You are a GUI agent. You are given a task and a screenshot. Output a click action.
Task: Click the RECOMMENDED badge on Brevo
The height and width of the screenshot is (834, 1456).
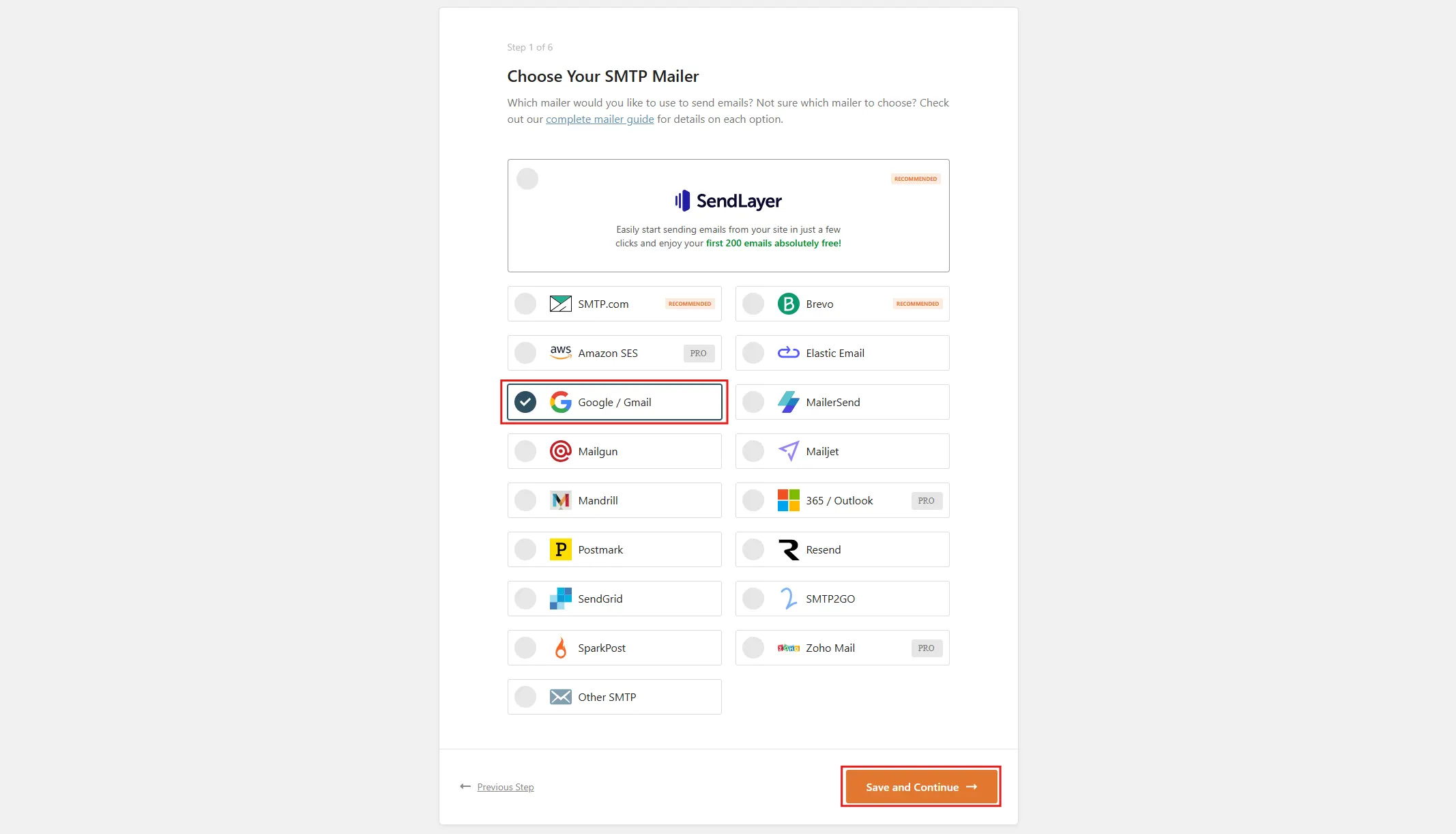(x=918, y=304)
